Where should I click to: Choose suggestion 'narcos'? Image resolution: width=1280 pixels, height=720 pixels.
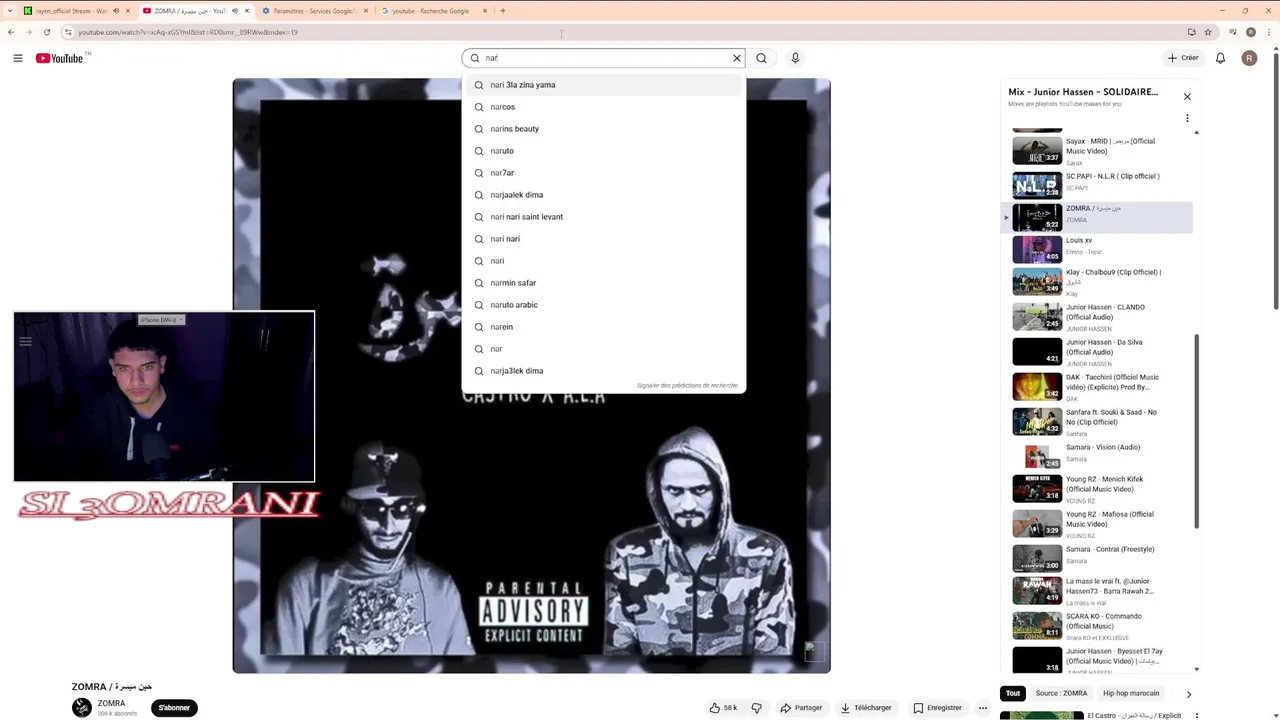coord(603,107)
